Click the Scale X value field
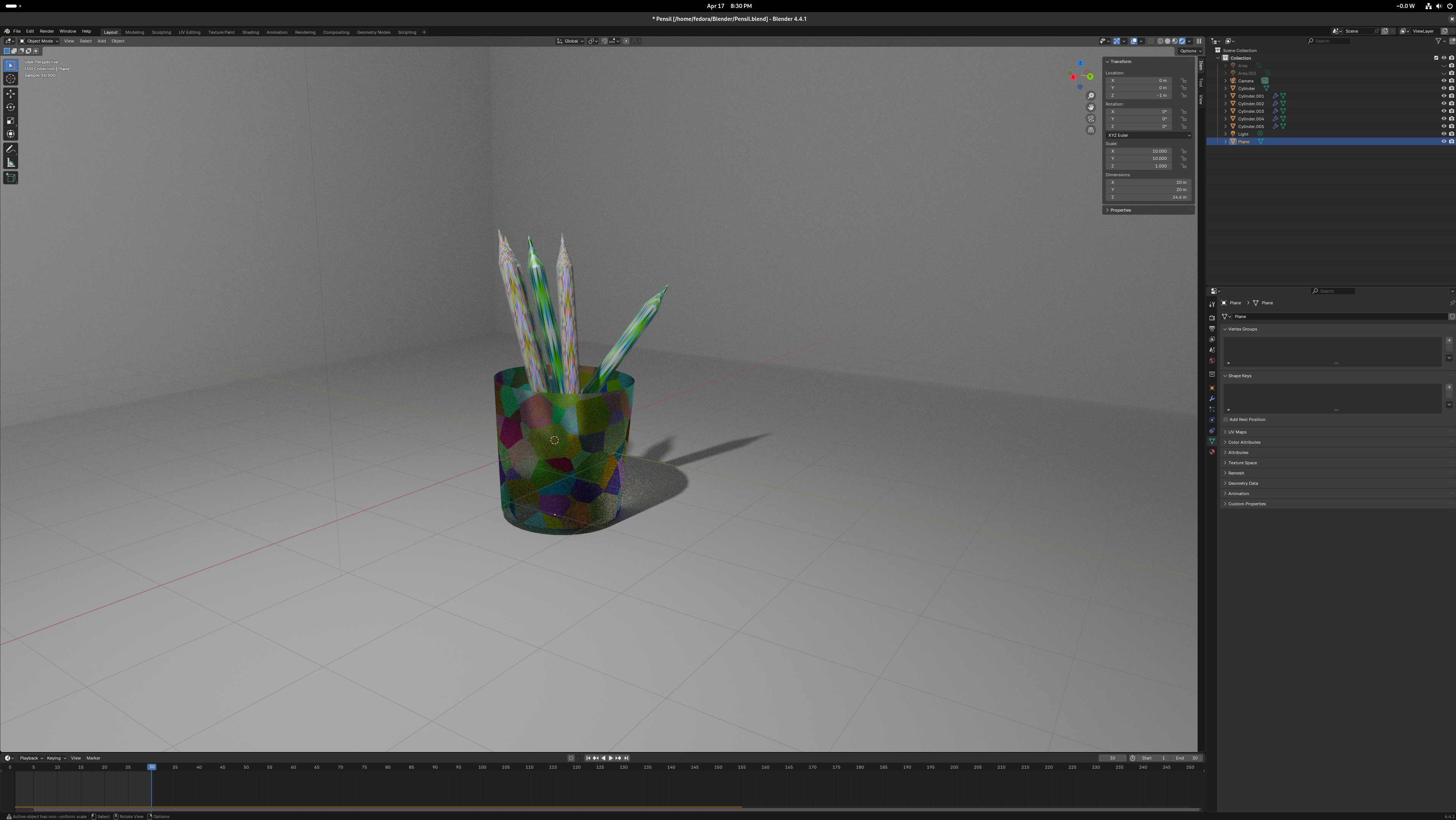The width and height of the screenshot is (1456, 820). (x=1139, y=152)
